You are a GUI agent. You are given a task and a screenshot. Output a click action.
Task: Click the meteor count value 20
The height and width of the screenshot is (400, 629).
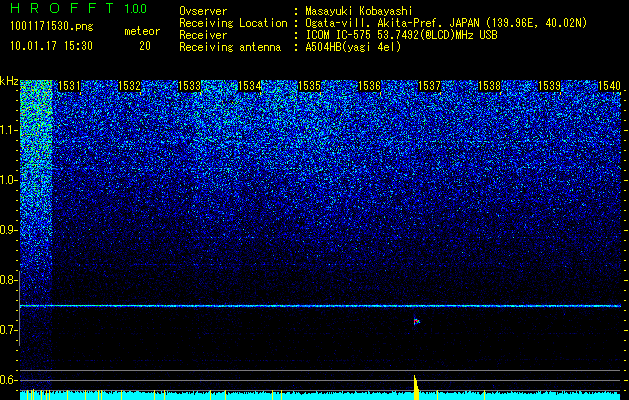[145, 46]
